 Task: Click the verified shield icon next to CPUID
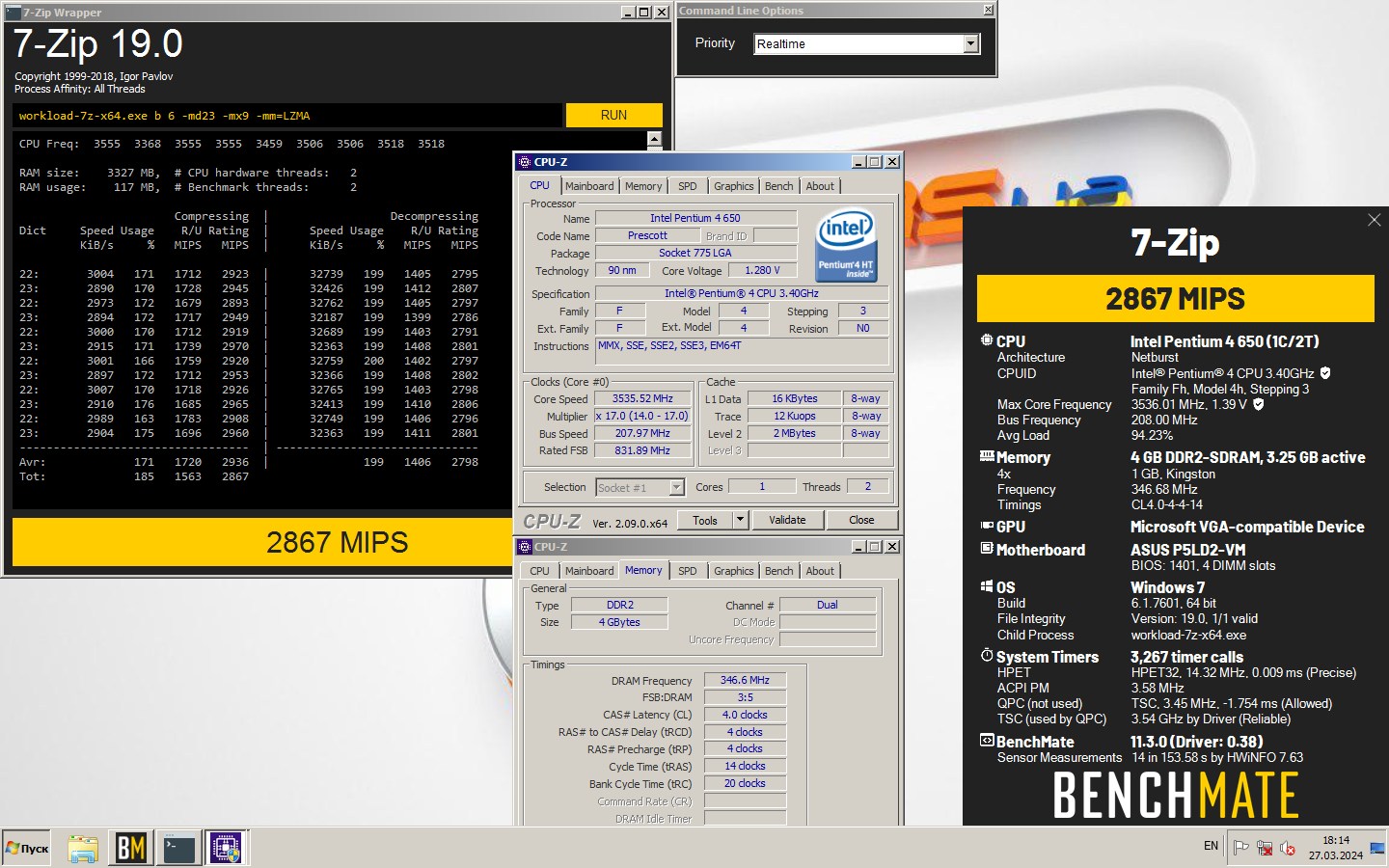[1325, 373]
